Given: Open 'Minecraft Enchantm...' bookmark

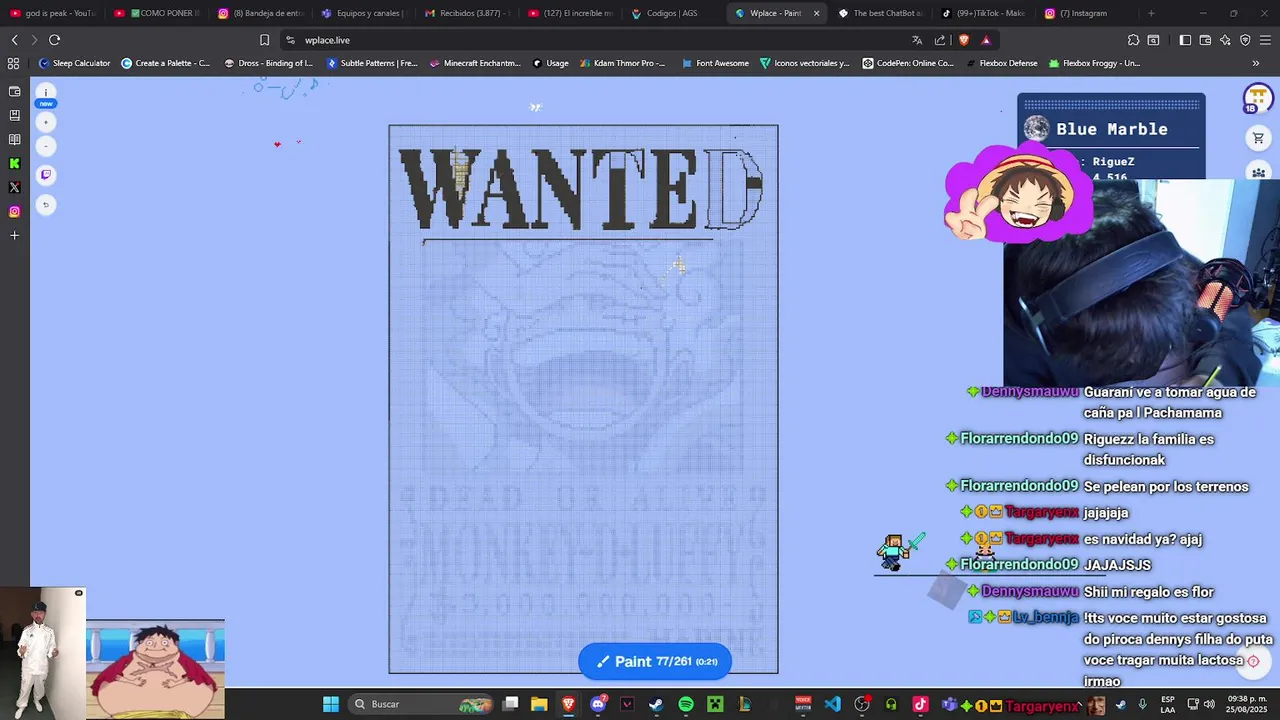Looking at the screenshot, I should pyautogui.click(x=475, y=63).
